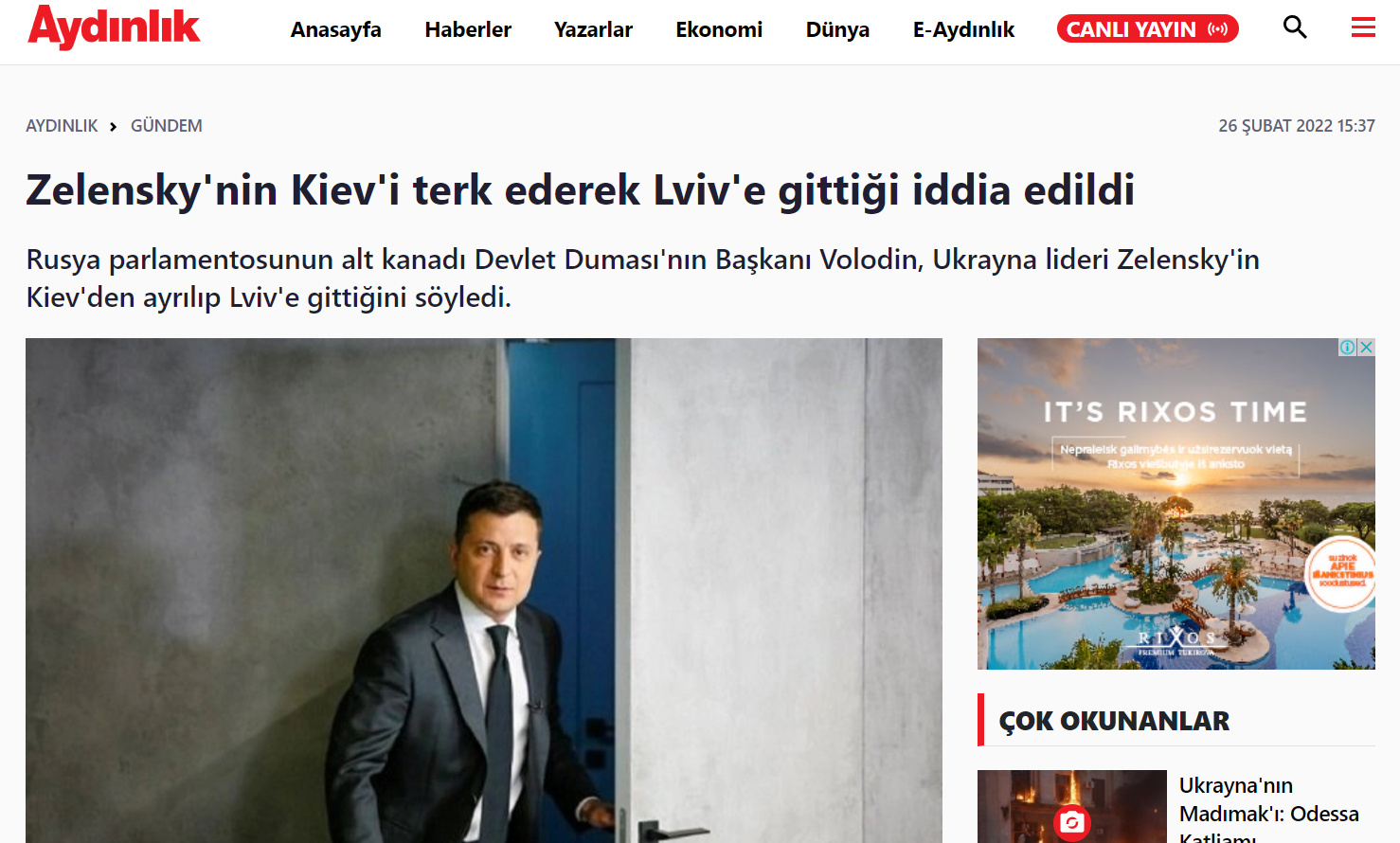Open the search magnifier icon

coord(1295,27)
